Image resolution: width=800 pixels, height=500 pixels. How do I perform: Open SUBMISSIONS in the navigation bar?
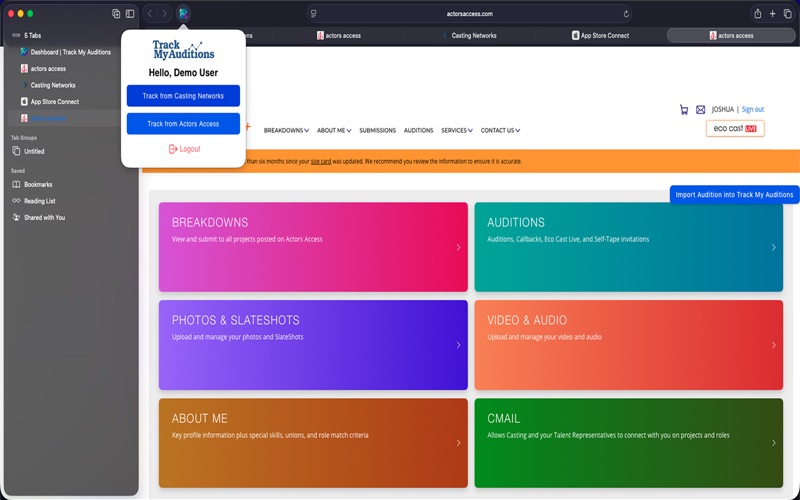pyautogui.click(x=378, y=131)
